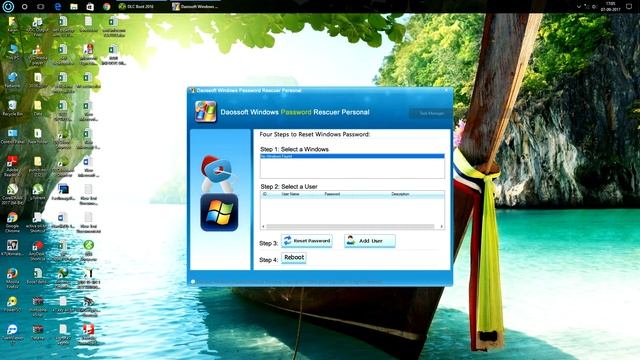Select the Network desktop icon

pos(12,80)
